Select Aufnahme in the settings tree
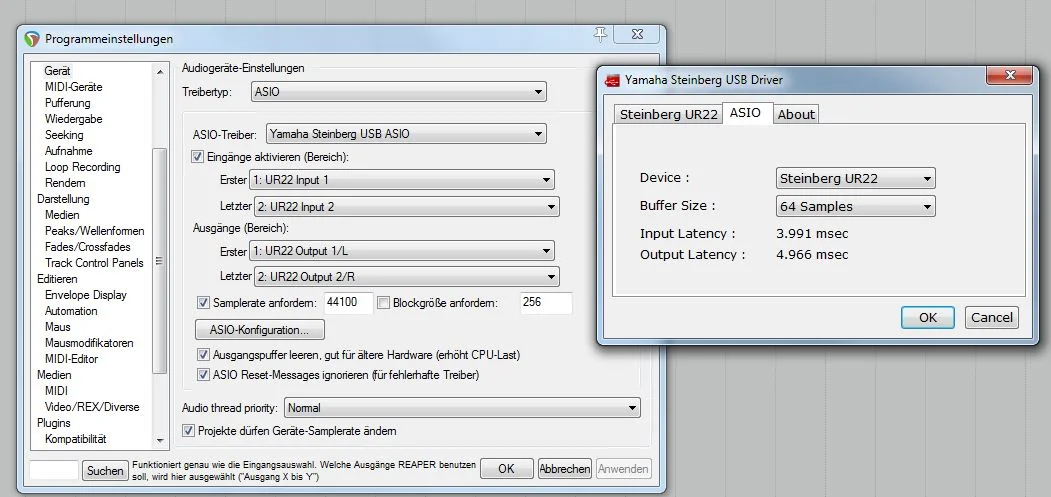 pos(68,151)
